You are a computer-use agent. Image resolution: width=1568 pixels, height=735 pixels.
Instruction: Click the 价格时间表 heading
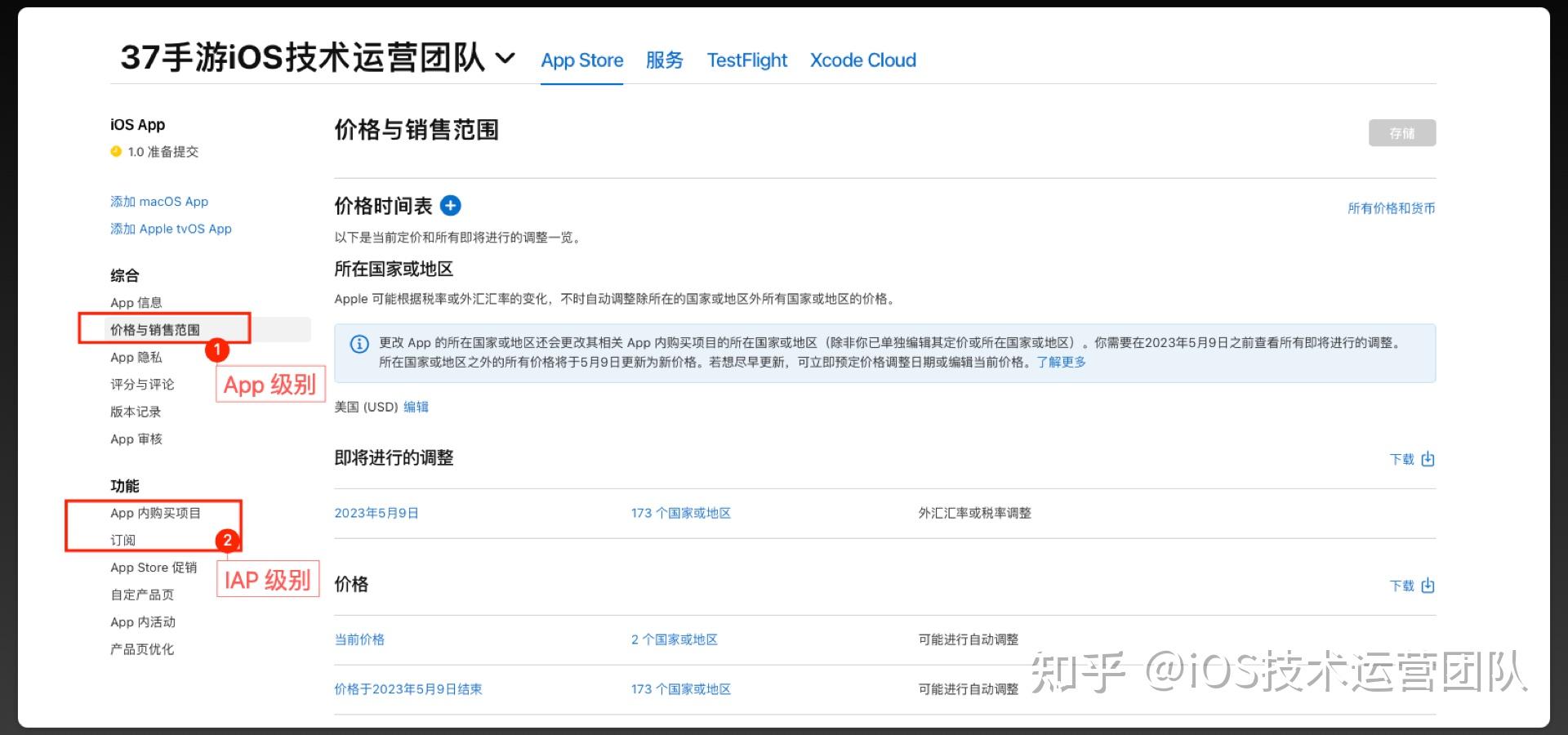[383, 206]
